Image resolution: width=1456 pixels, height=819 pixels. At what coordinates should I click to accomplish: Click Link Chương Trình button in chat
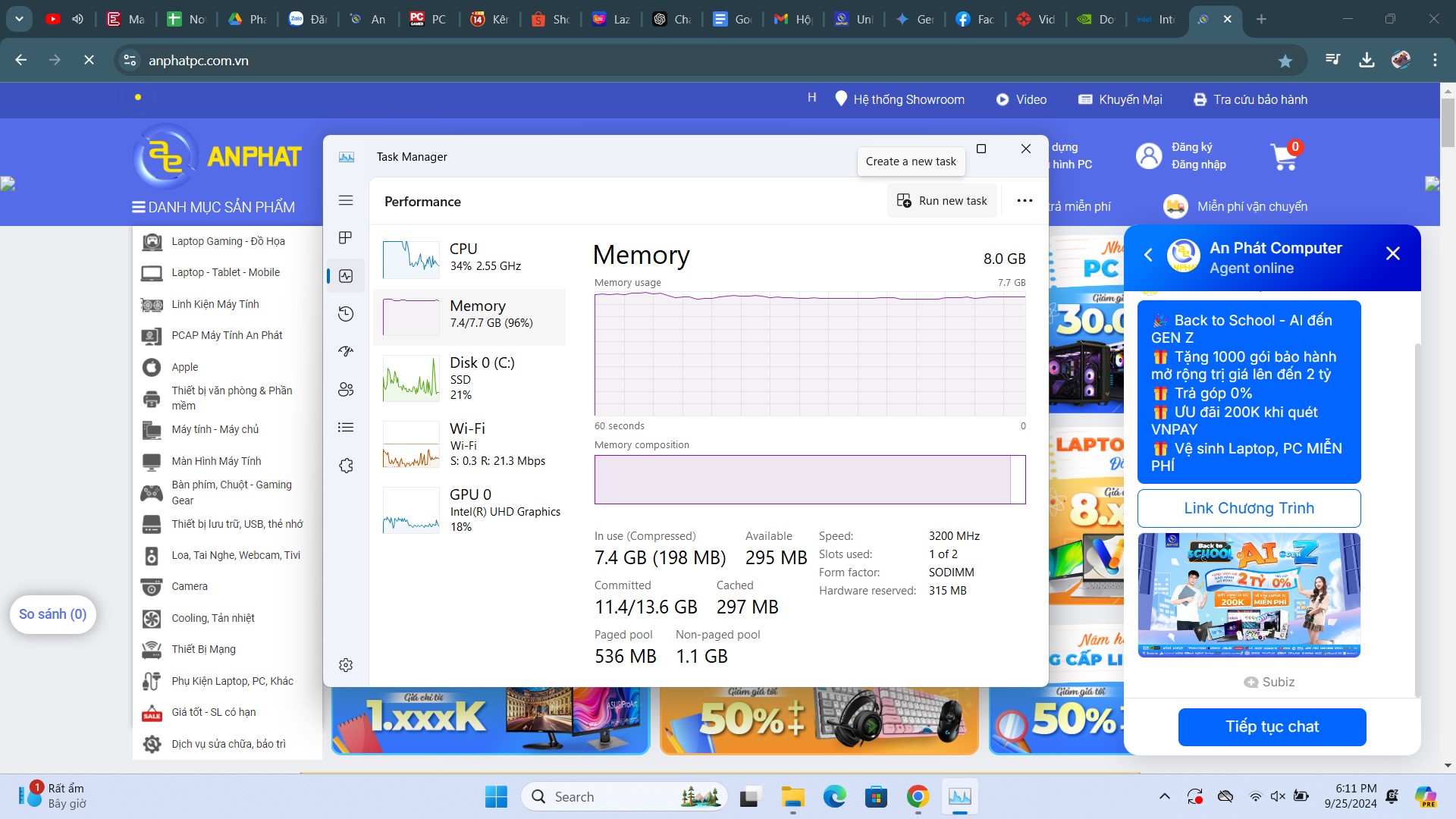point(1249,508)
